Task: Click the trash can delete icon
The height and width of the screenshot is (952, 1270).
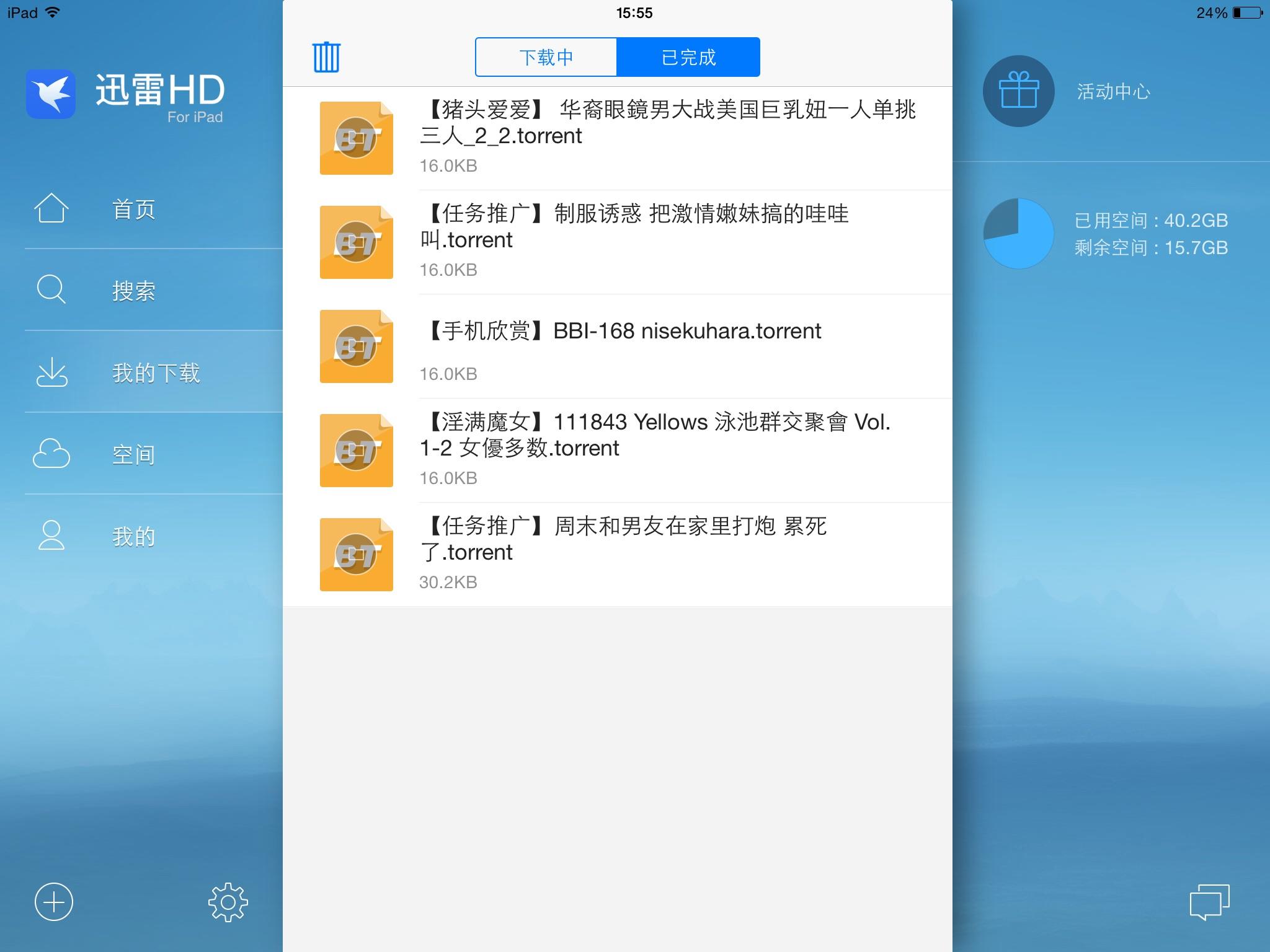Action: [326, 57]
